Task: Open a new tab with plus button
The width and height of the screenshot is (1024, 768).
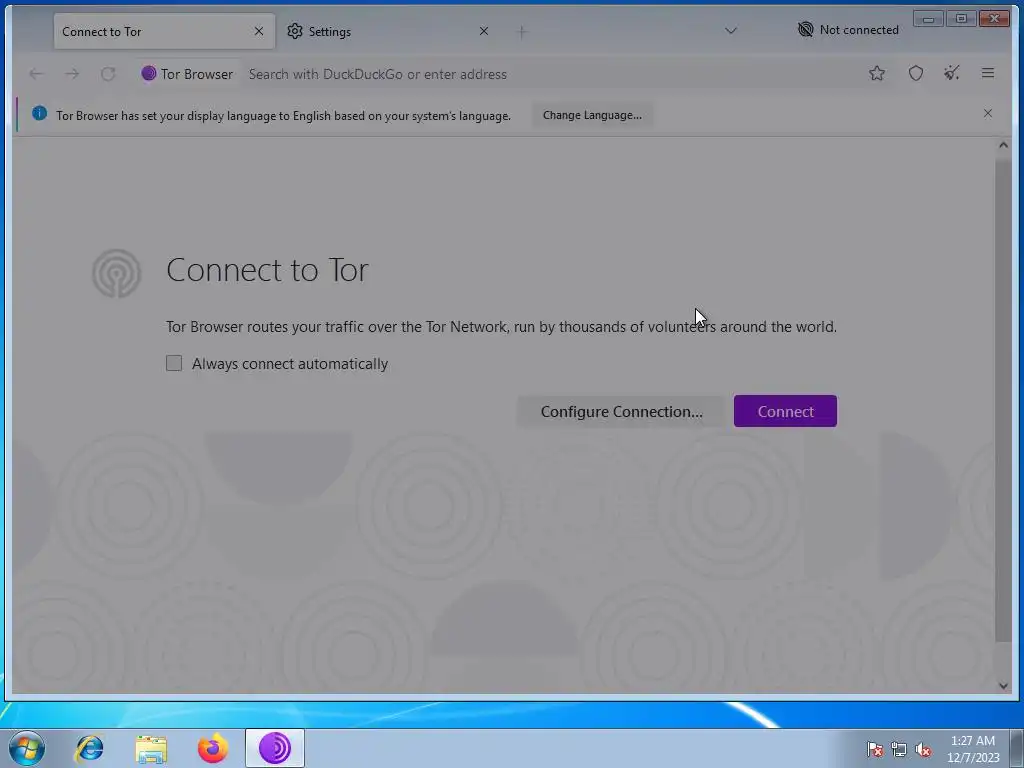Action: [x=521, y=31]
